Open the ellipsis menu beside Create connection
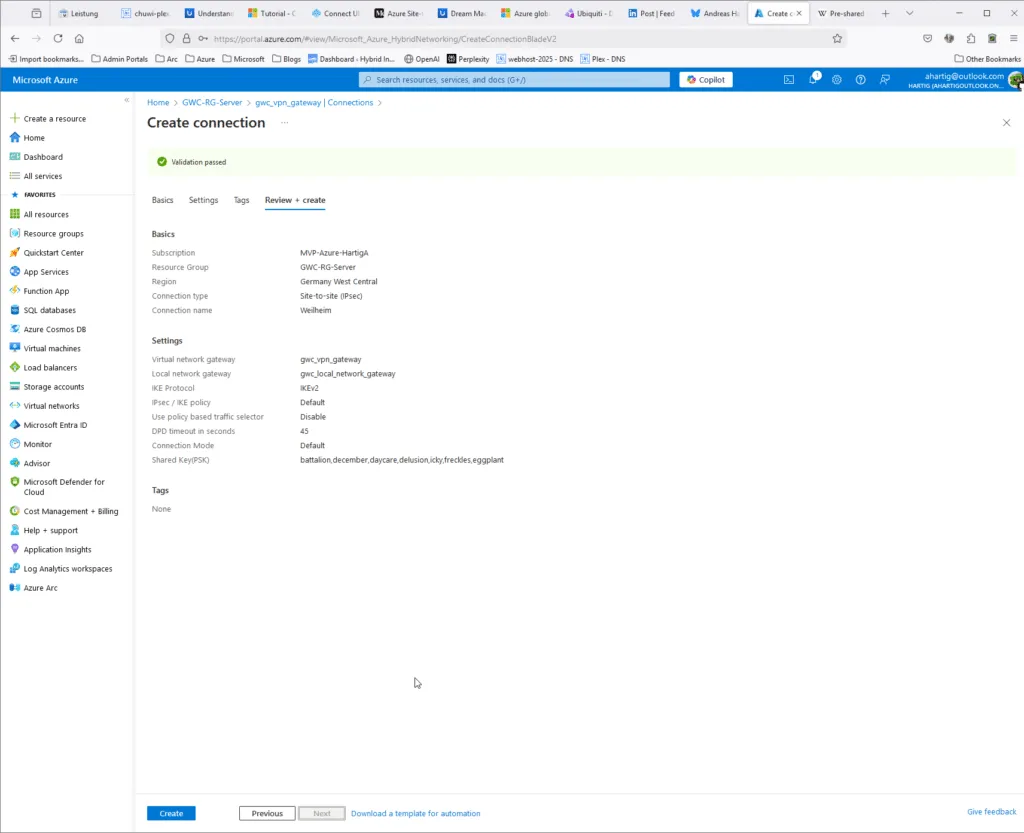This screenshot has width=1024, height=833. pos(284,122)
